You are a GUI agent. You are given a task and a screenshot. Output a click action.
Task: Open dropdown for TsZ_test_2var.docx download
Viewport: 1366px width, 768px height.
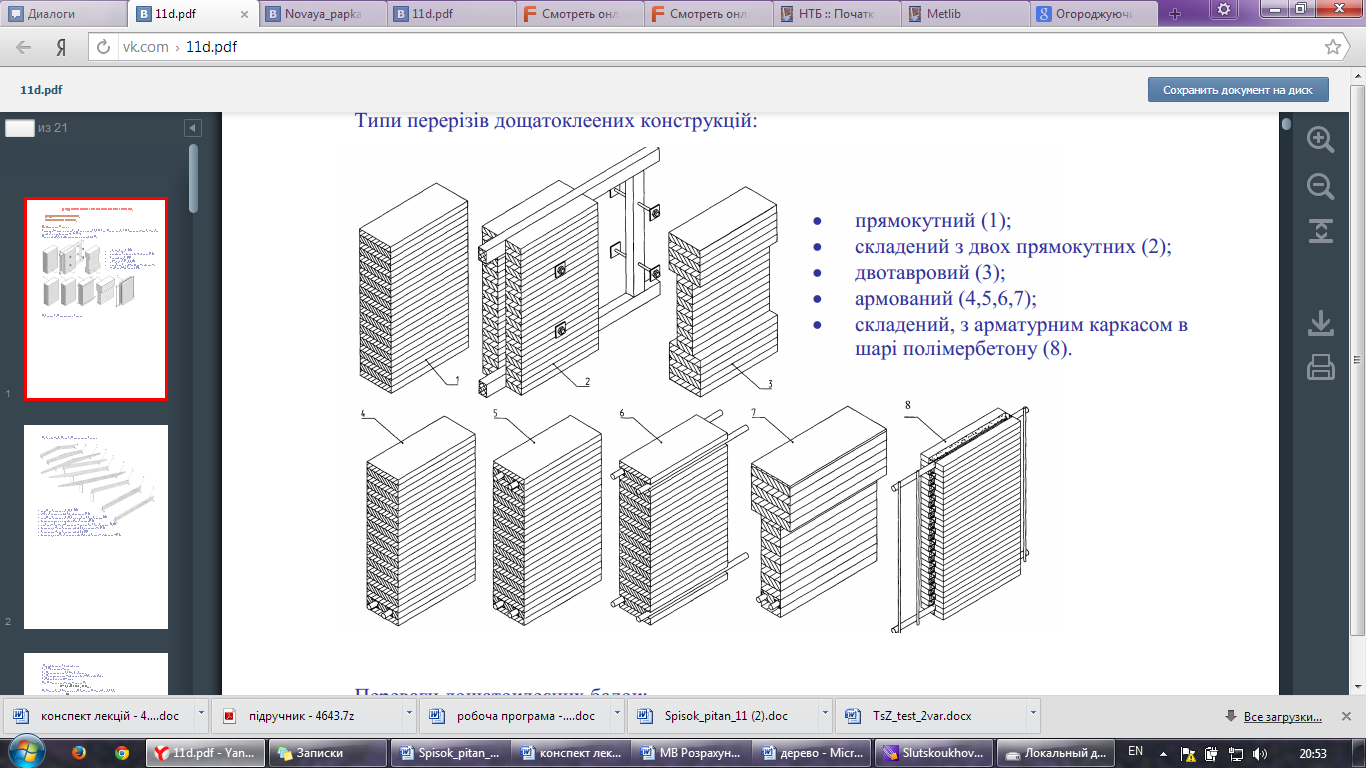pos(1032,716)
